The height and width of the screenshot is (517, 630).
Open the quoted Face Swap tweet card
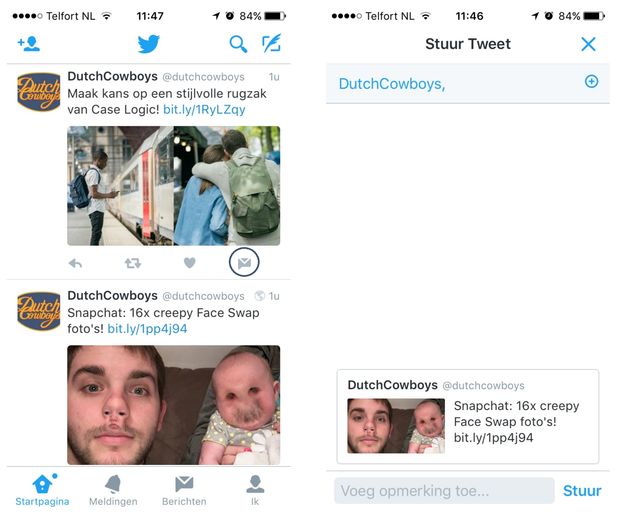tap(468, 417)
